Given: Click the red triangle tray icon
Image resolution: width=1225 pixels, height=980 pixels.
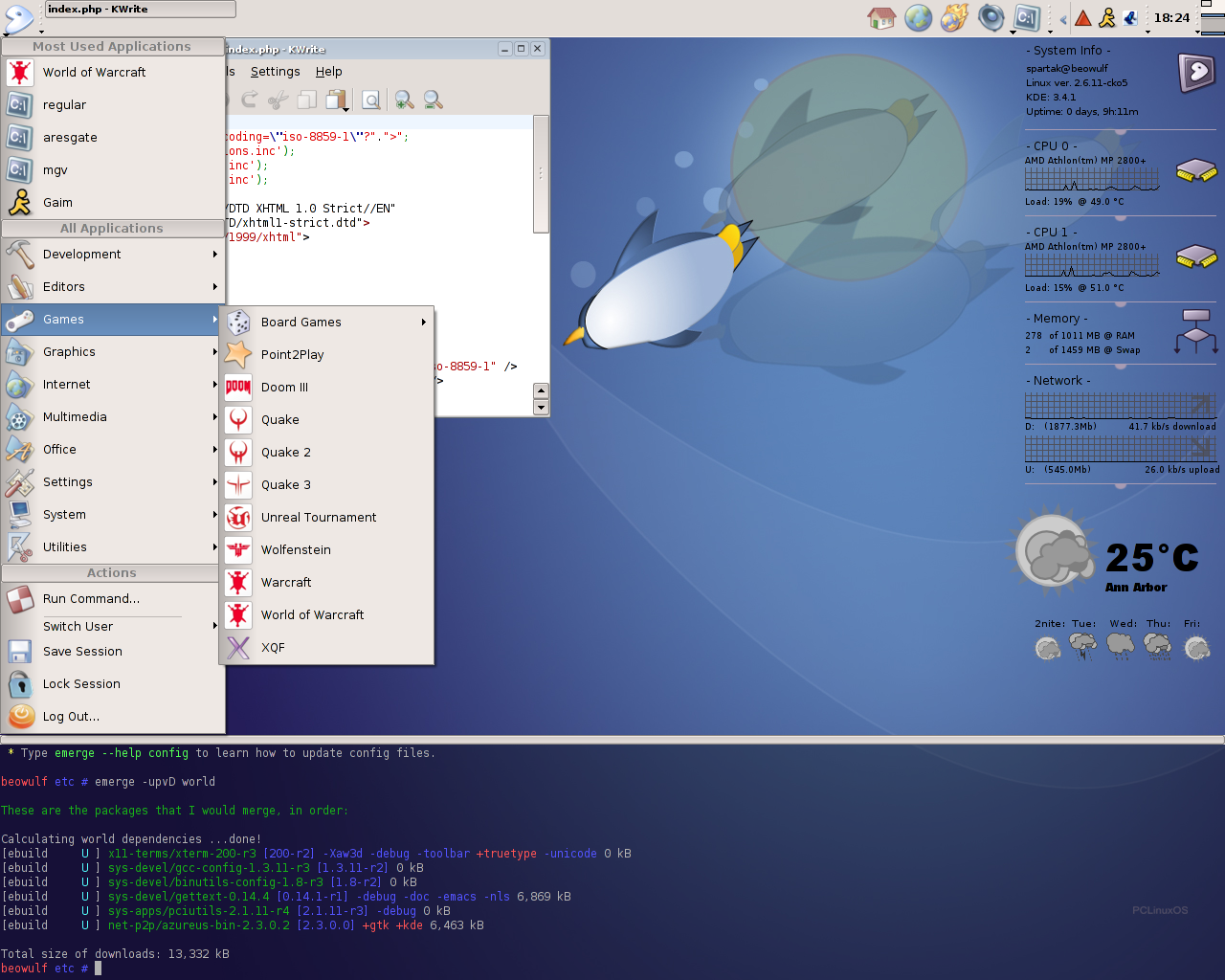Looking at the screenshot, I should tap(1083, 18).
